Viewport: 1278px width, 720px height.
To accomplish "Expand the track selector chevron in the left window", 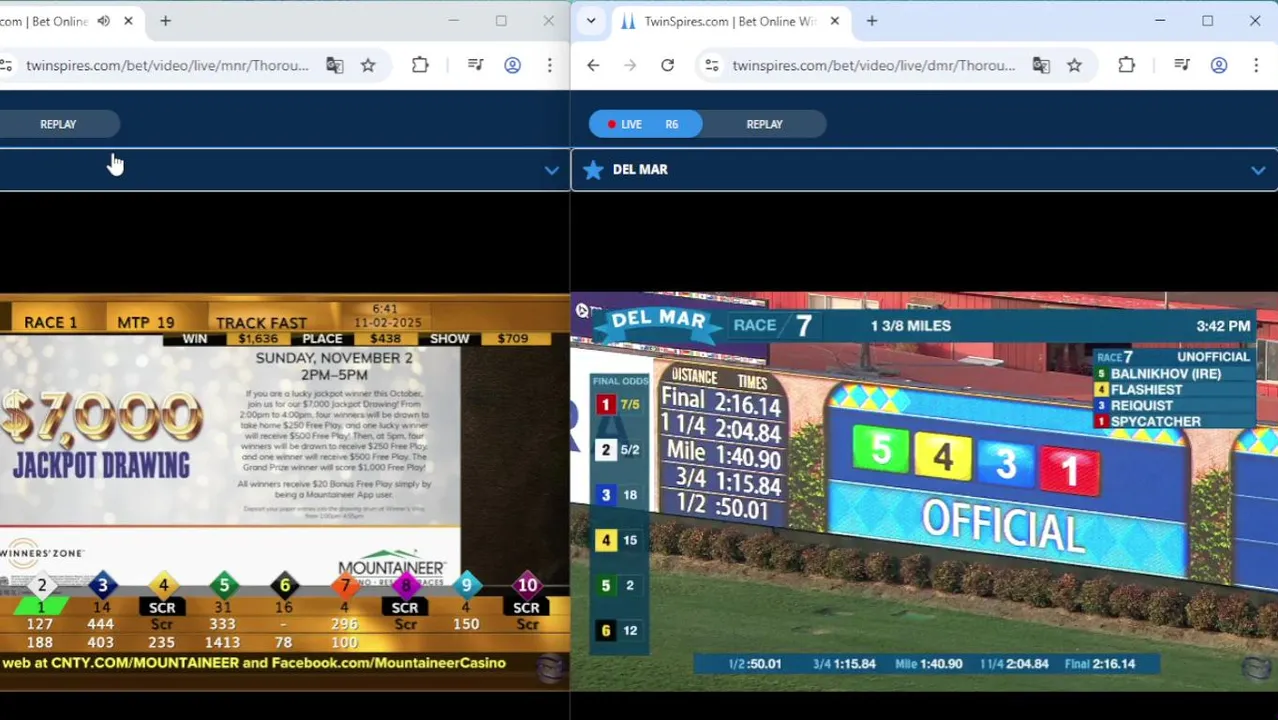I will [x=551, y=171].
